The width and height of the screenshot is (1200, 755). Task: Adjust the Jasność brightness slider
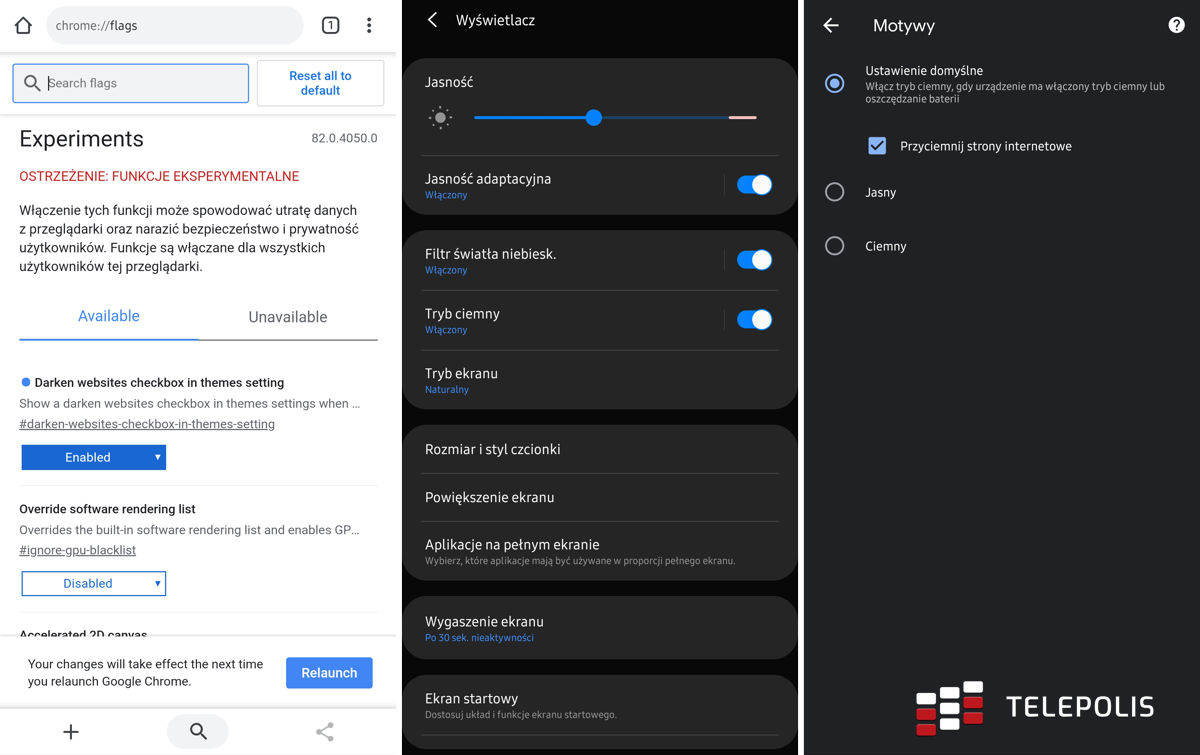point(594,118)
